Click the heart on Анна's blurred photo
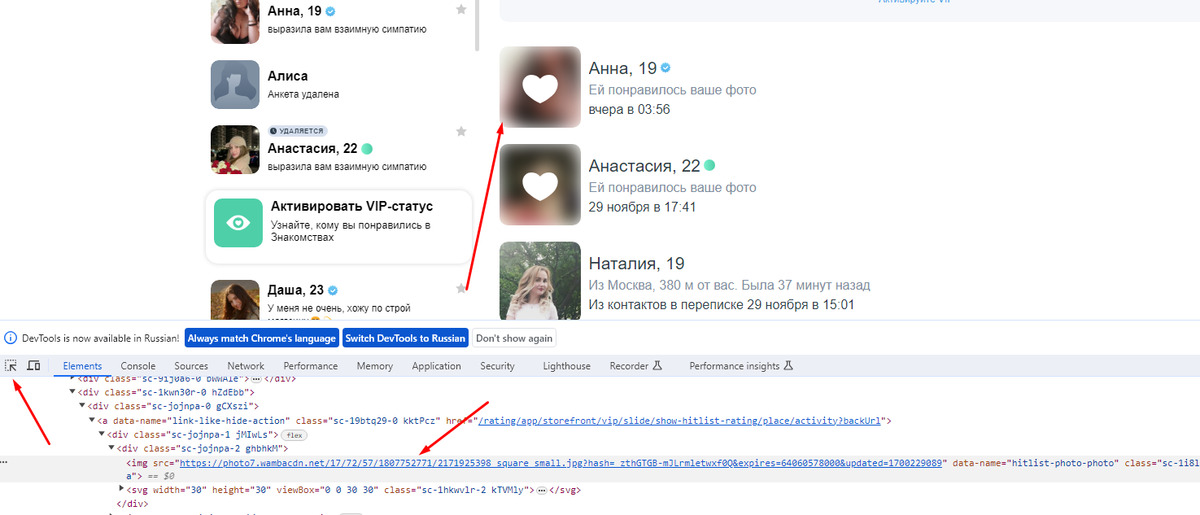Screen dimensions: 1200x515 pyautogui.click(x=540, y=88)
